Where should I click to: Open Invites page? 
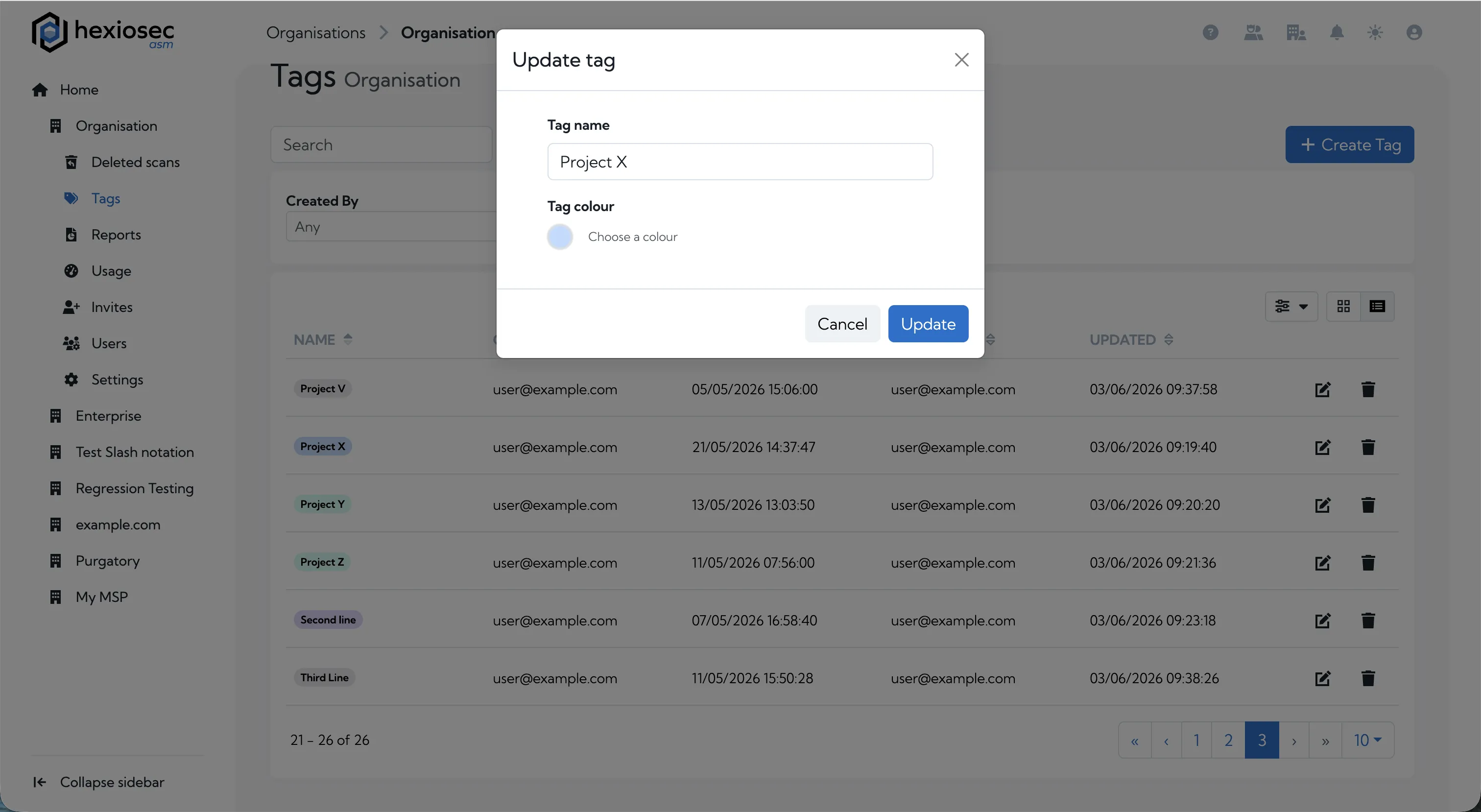(98, 307)
